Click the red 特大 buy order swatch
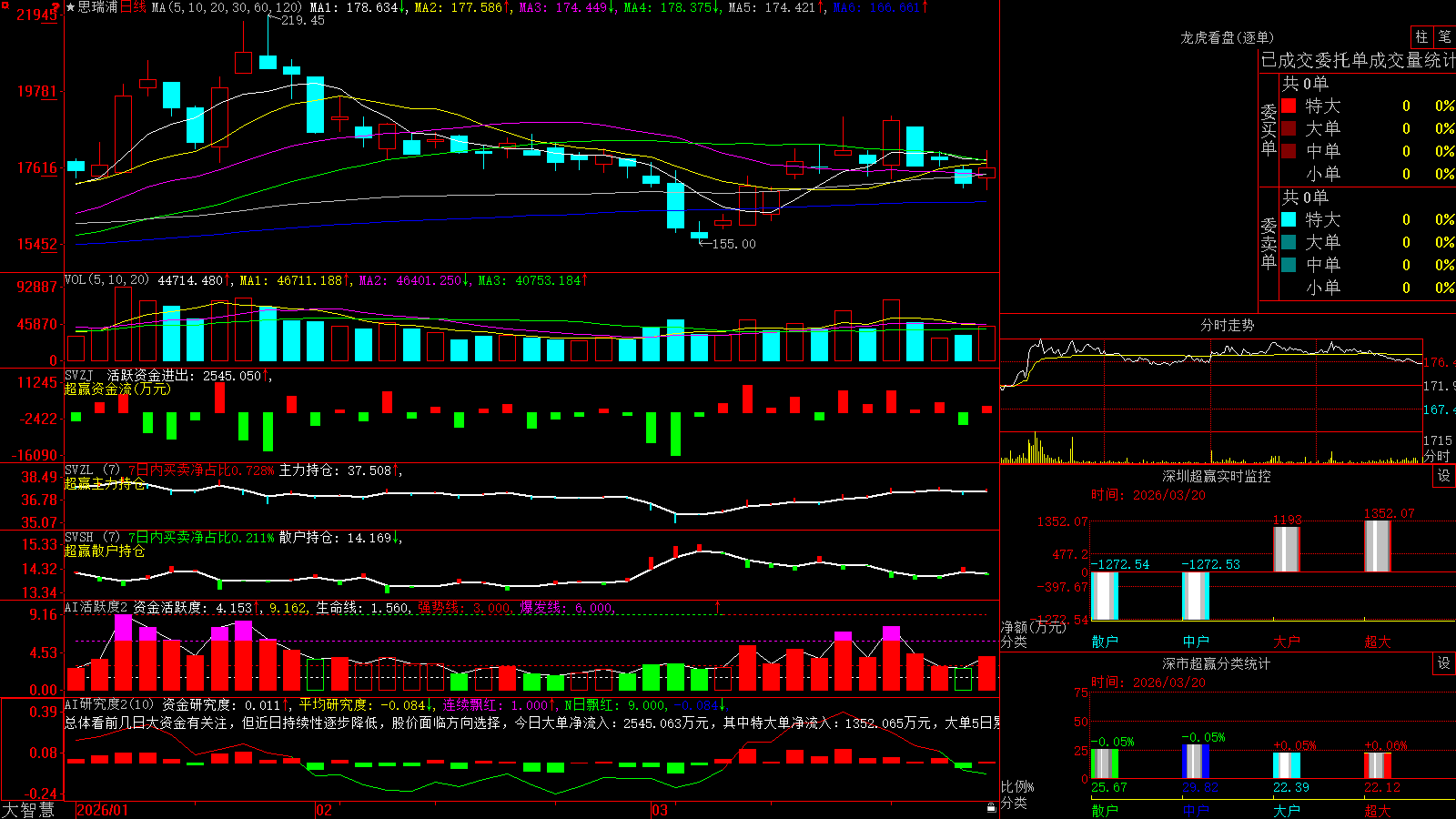1456x819 pixels. click(1289, 106)
